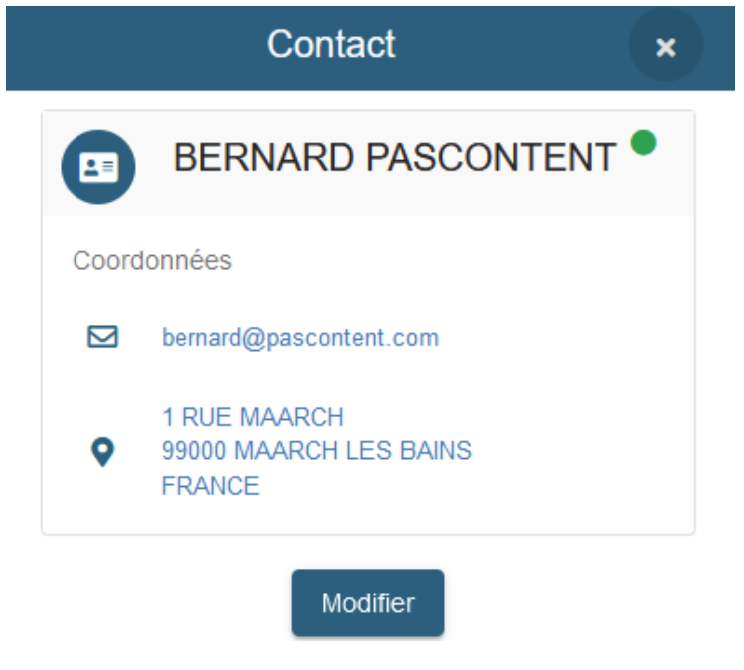Image resolution: width=744 pixels, height=670 pixels.
Task: Open the bernard@pascontent.com email link
Action: pos(301,338)
